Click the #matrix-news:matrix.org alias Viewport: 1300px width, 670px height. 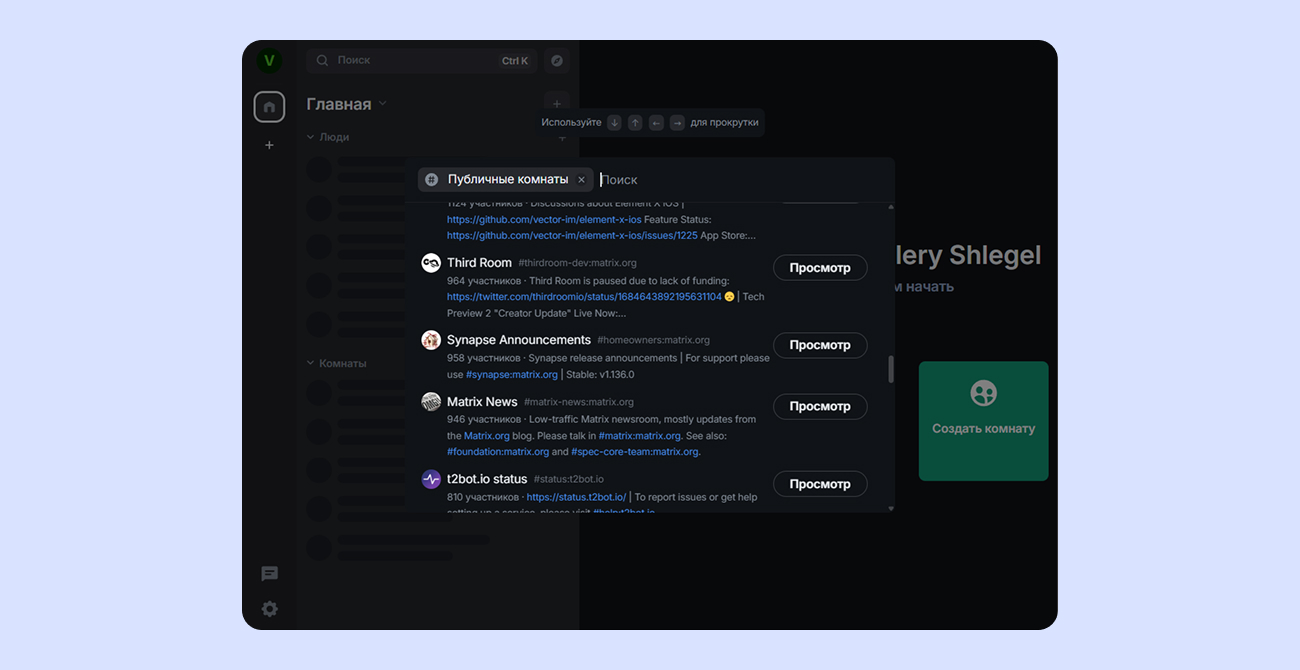(579, 402)
